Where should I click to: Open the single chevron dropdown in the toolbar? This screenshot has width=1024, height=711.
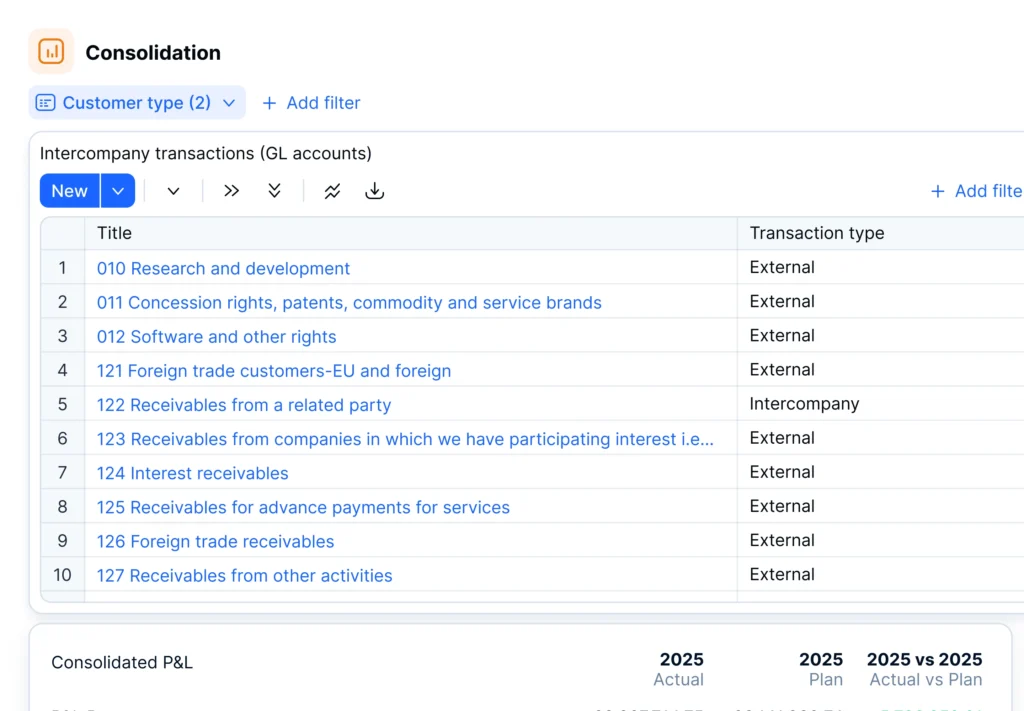[x=174, y=190]
